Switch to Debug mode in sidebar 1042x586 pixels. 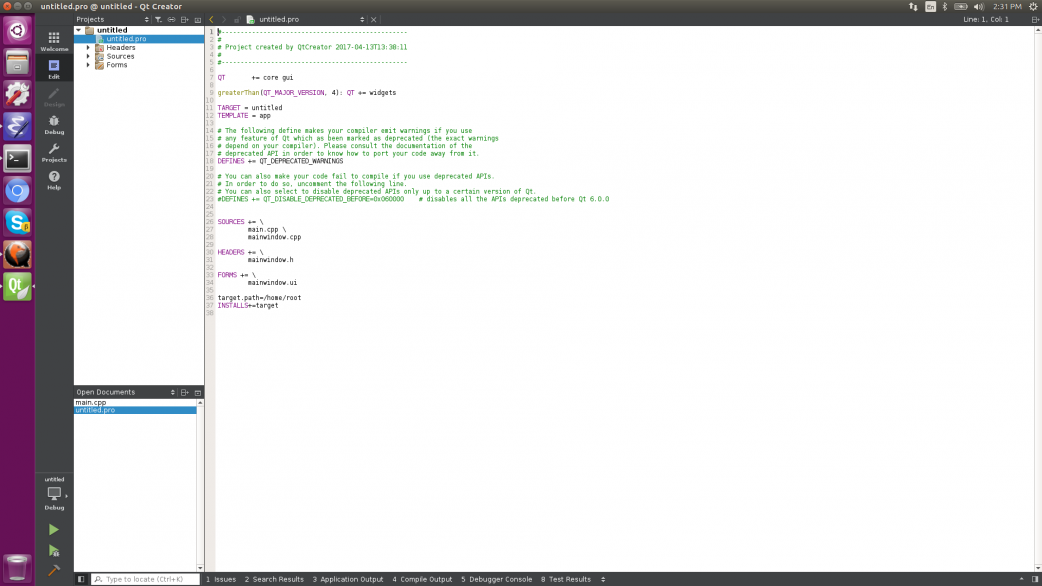pos(54,124)
